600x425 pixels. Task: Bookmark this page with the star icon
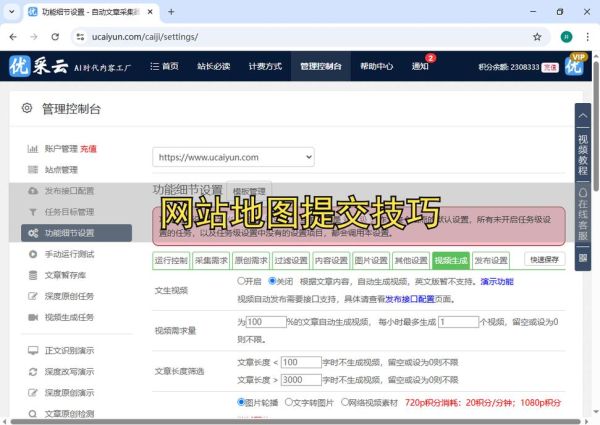(x=537, y=36)
